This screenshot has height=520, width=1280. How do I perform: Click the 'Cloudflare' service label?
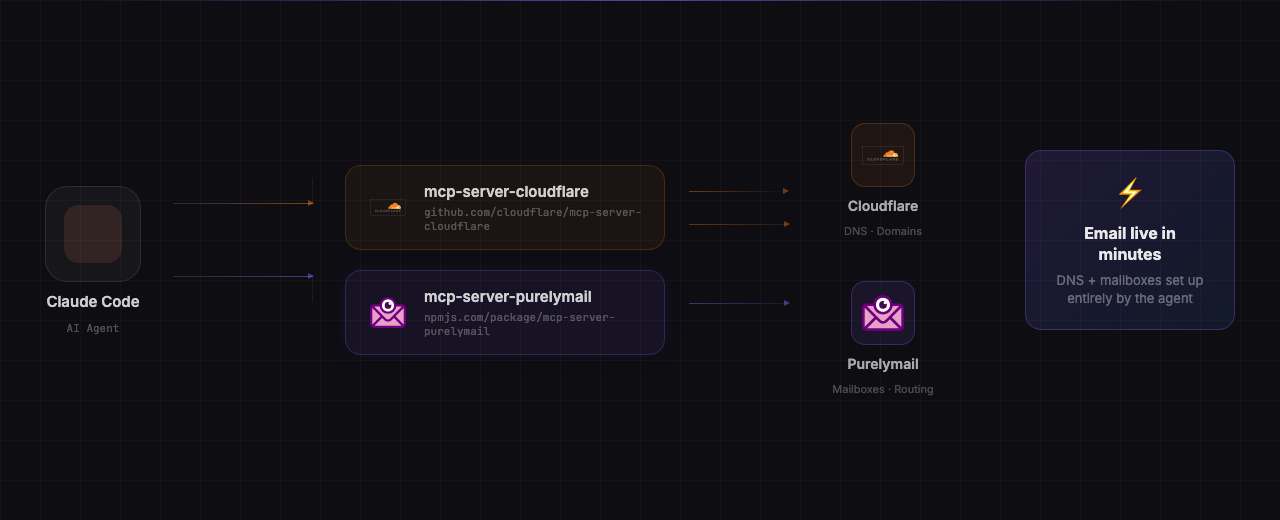coord(883,206)
